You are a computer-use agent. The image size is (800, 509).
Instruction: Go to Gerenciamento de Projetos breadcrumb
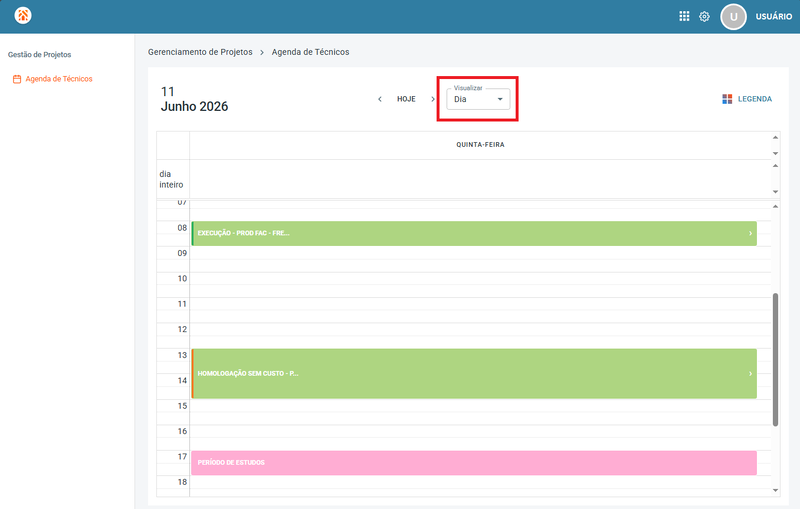coord(200,52)
